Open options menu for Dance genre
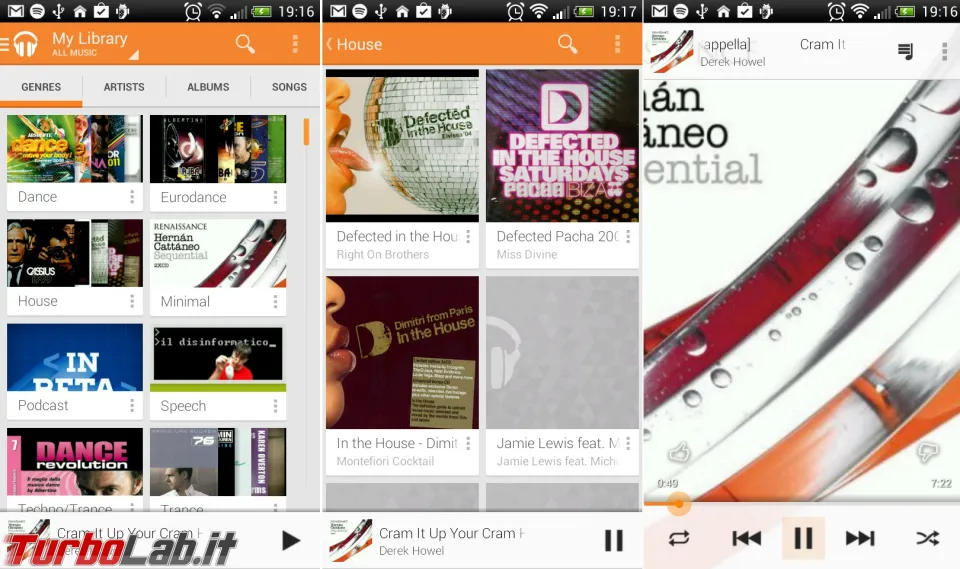The width and height of the screenshot is (960, 569). [132, 197]
